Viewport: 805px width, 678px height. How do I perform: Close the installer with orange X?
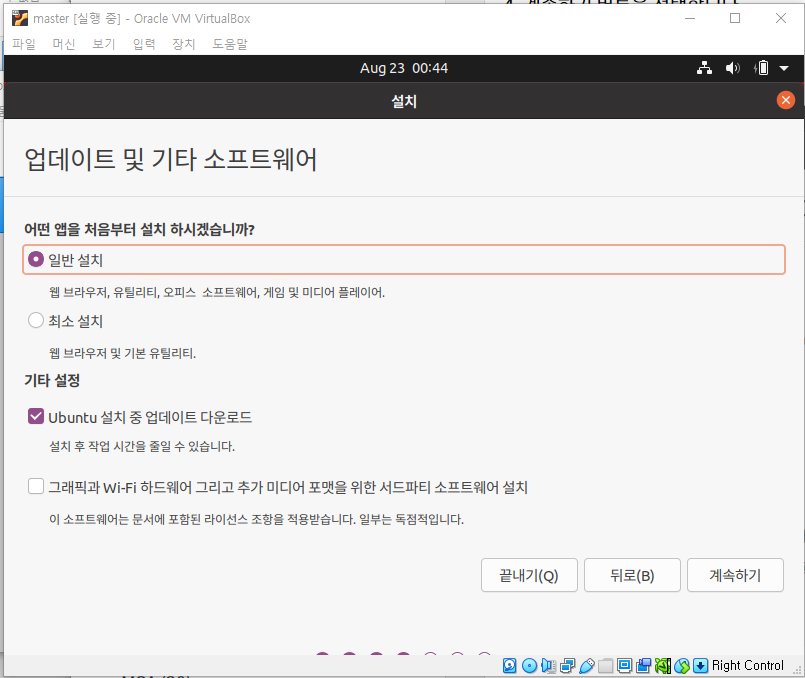[x=785, y=100]
